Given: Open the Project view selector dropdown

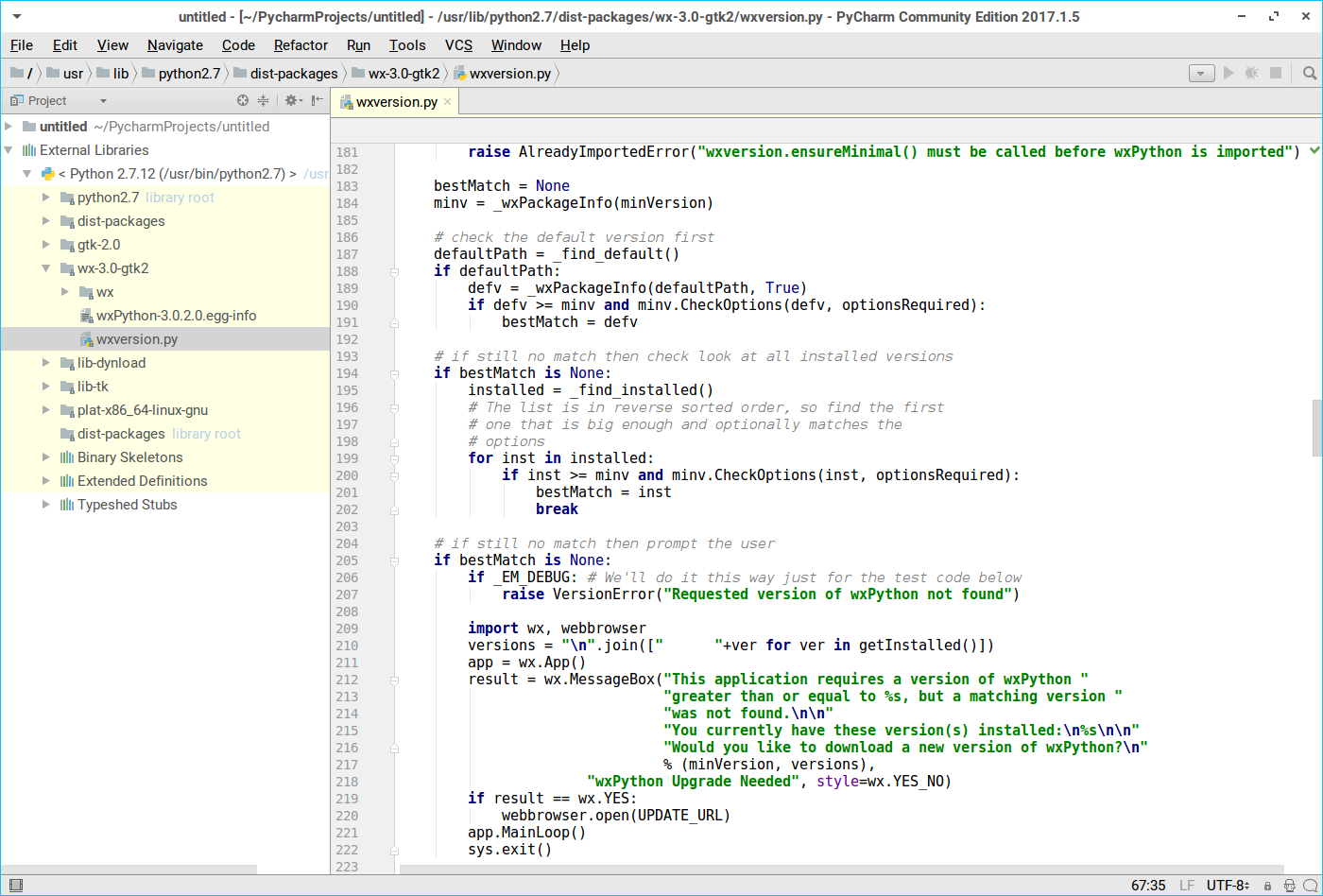Looking at the screenshot, I should click(x=103, y=101).
